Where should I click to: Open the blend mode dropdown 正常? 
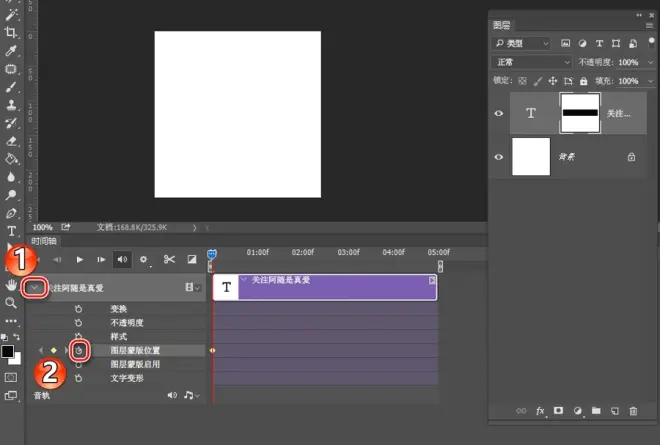(532, 62)
